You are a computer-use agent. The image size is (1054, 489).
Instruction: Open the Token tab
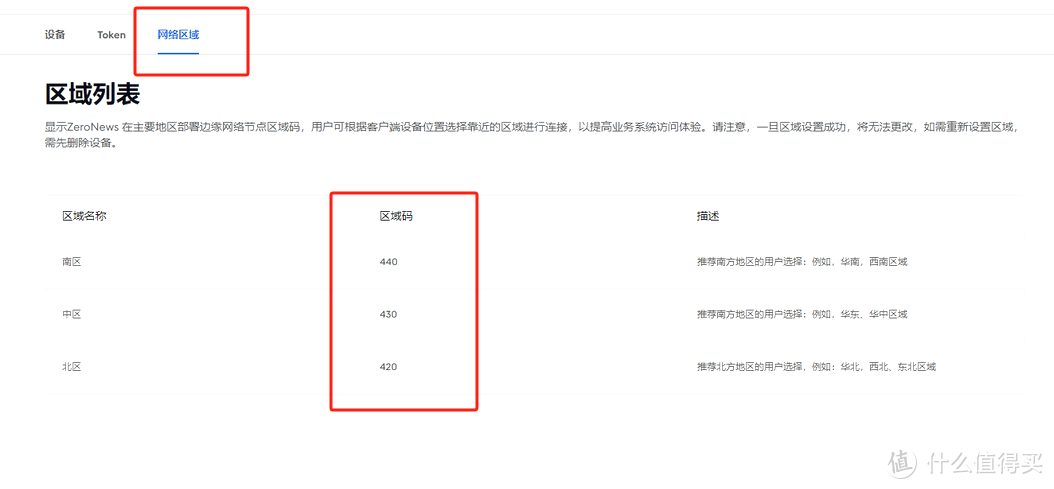[112, 34]
